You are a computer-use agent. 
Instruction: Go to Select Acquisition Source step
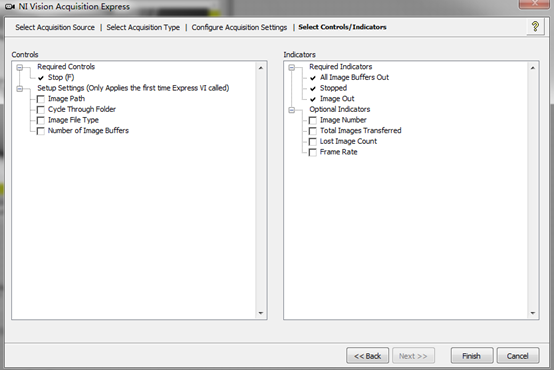point(55,27)
